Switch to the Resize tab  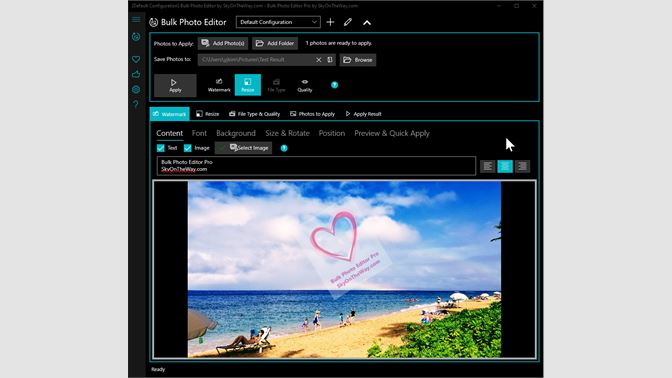click(x=207, y=114)
